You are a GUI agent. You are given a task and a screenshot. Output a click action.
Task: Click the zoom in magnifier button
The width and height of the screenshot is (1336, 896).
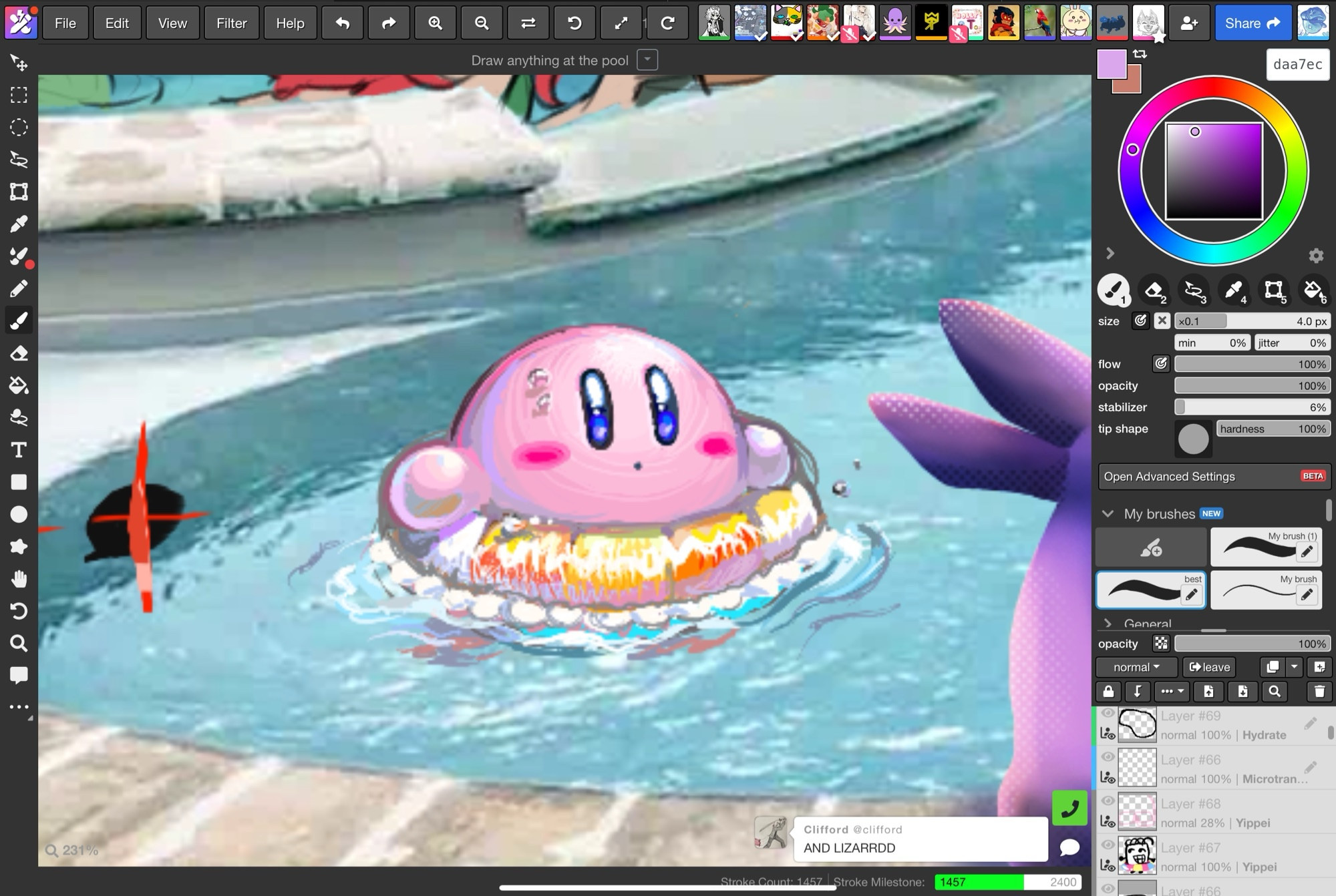[x=436, y=23]
